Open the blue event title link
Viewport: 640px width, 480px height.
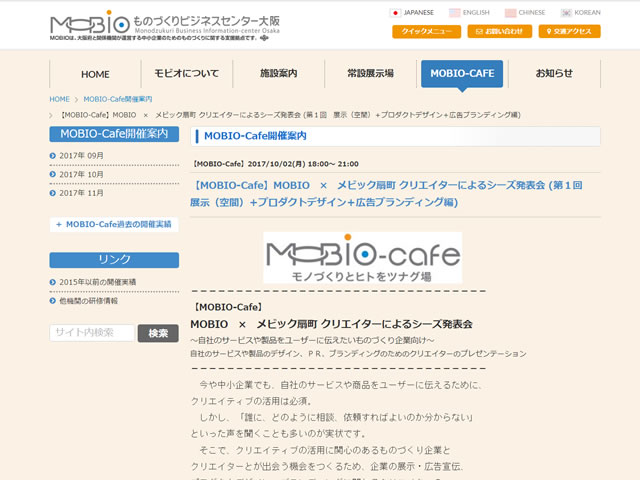pyautogui.click(x=386, y=194)
